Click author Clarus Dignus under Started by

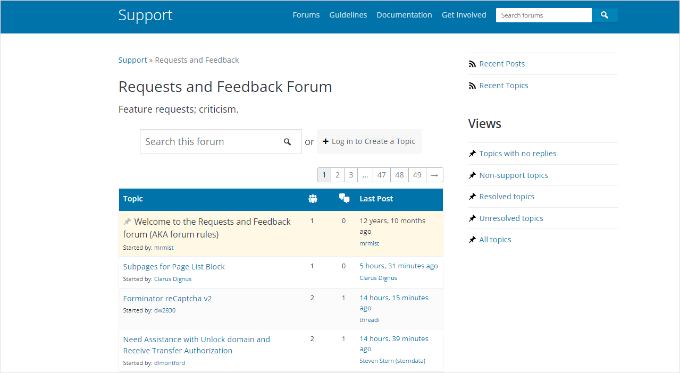[x=173, y=279]
